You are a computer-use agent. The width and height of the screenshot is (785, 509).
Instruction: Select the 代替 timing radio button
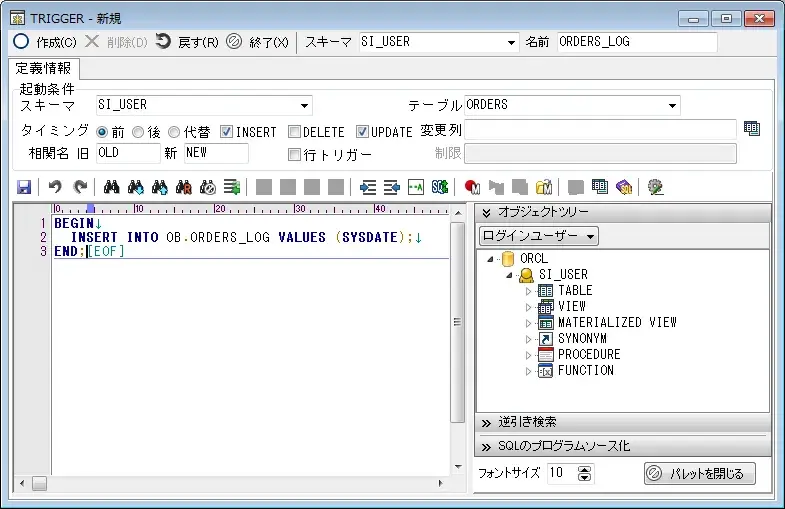174,132
